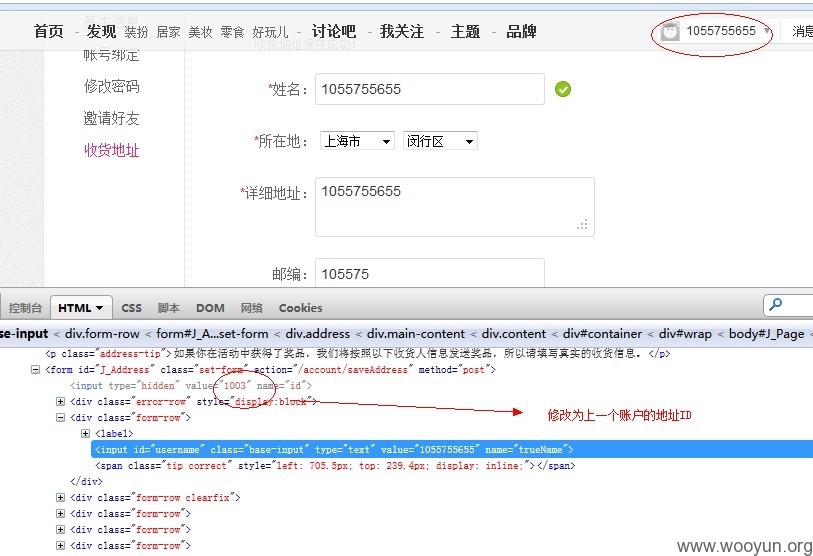Screen dimensions: 813x556
Task: Switch to the 控制台 tab in Firebug
Action: [x=25, y=308]
